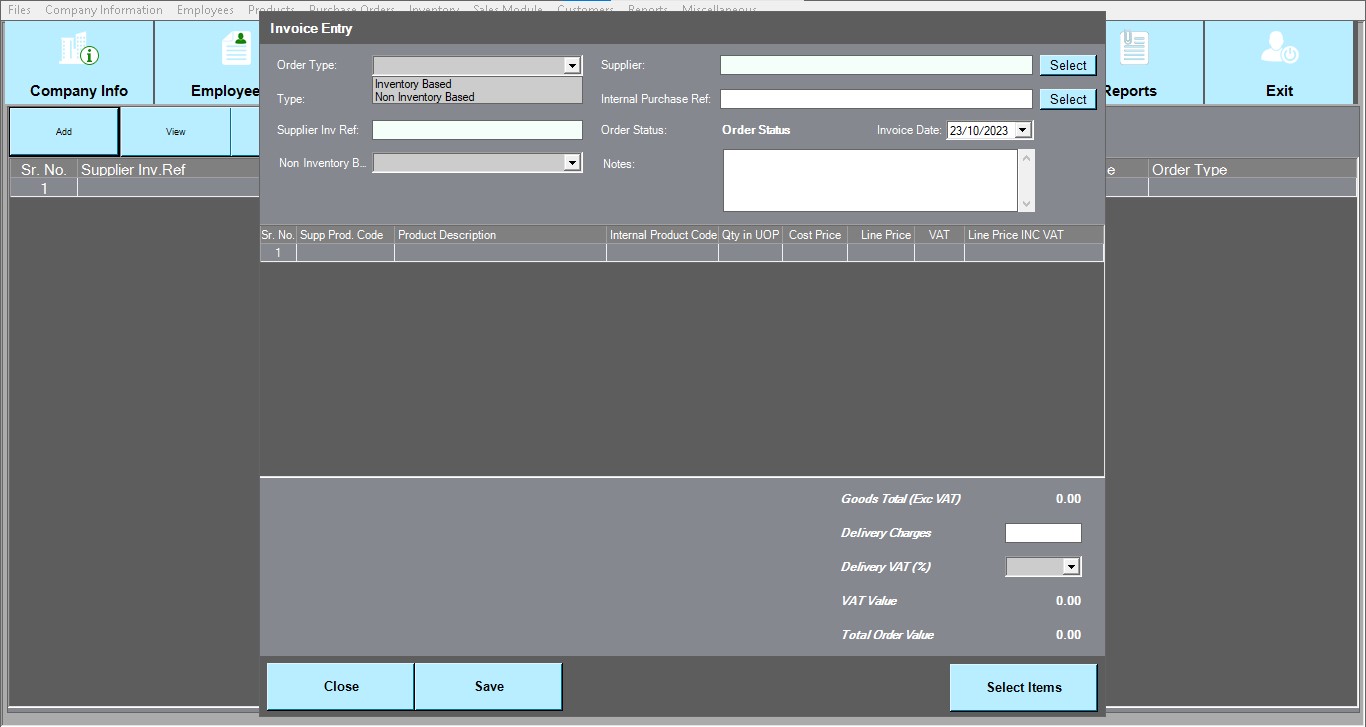Open the Invoice Date picker dropdown
1366x727 pixels.
[1022, 130]
